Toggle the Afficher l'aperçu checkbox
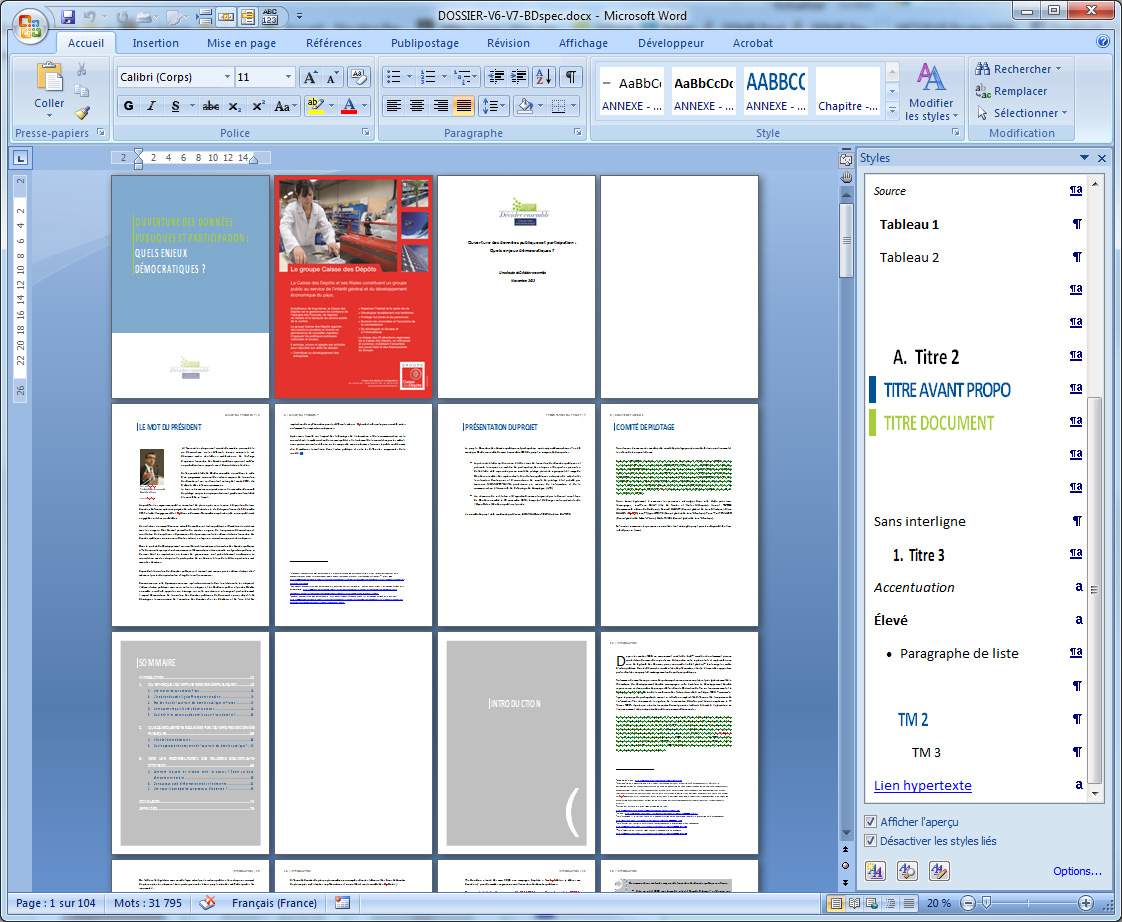Image resolution: width=1122 pixels, height=922 pixels. (871, 822)
